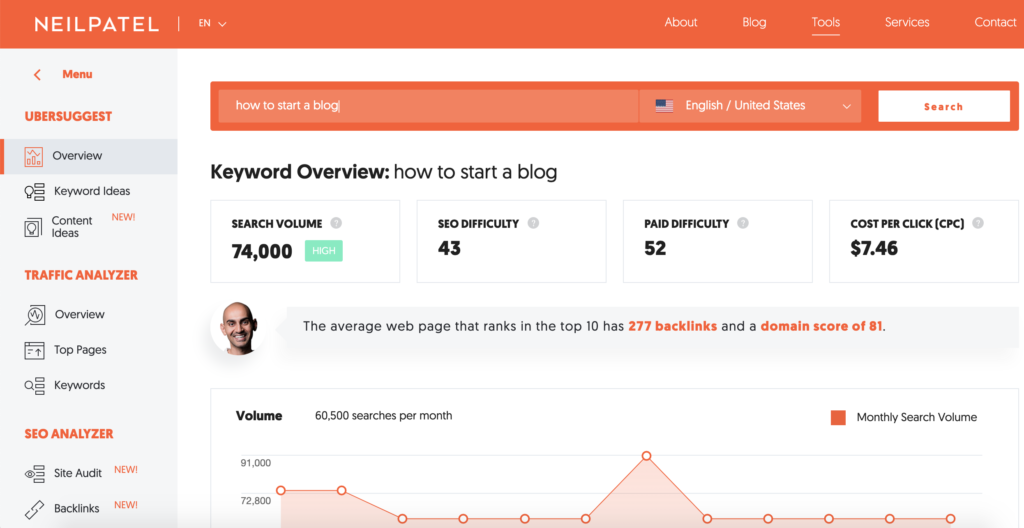The width and height of the screenshot is (1024, 528).
Task: Go to the Blog menu item
Action: click(754, 22)
